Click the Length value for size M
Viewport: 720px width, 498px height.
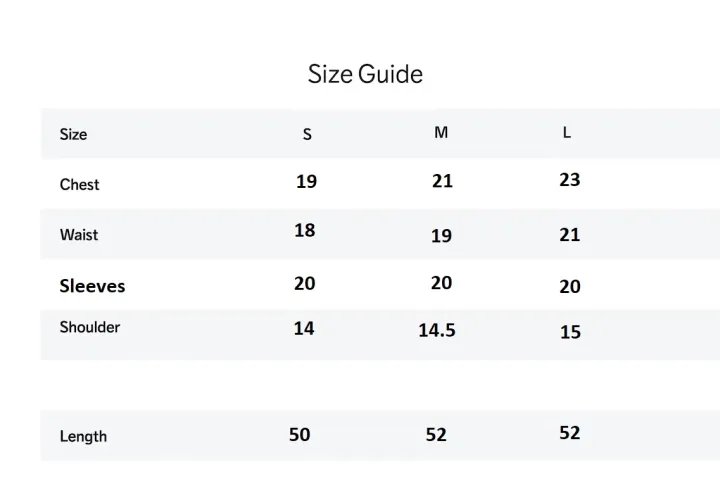(436, 435)
